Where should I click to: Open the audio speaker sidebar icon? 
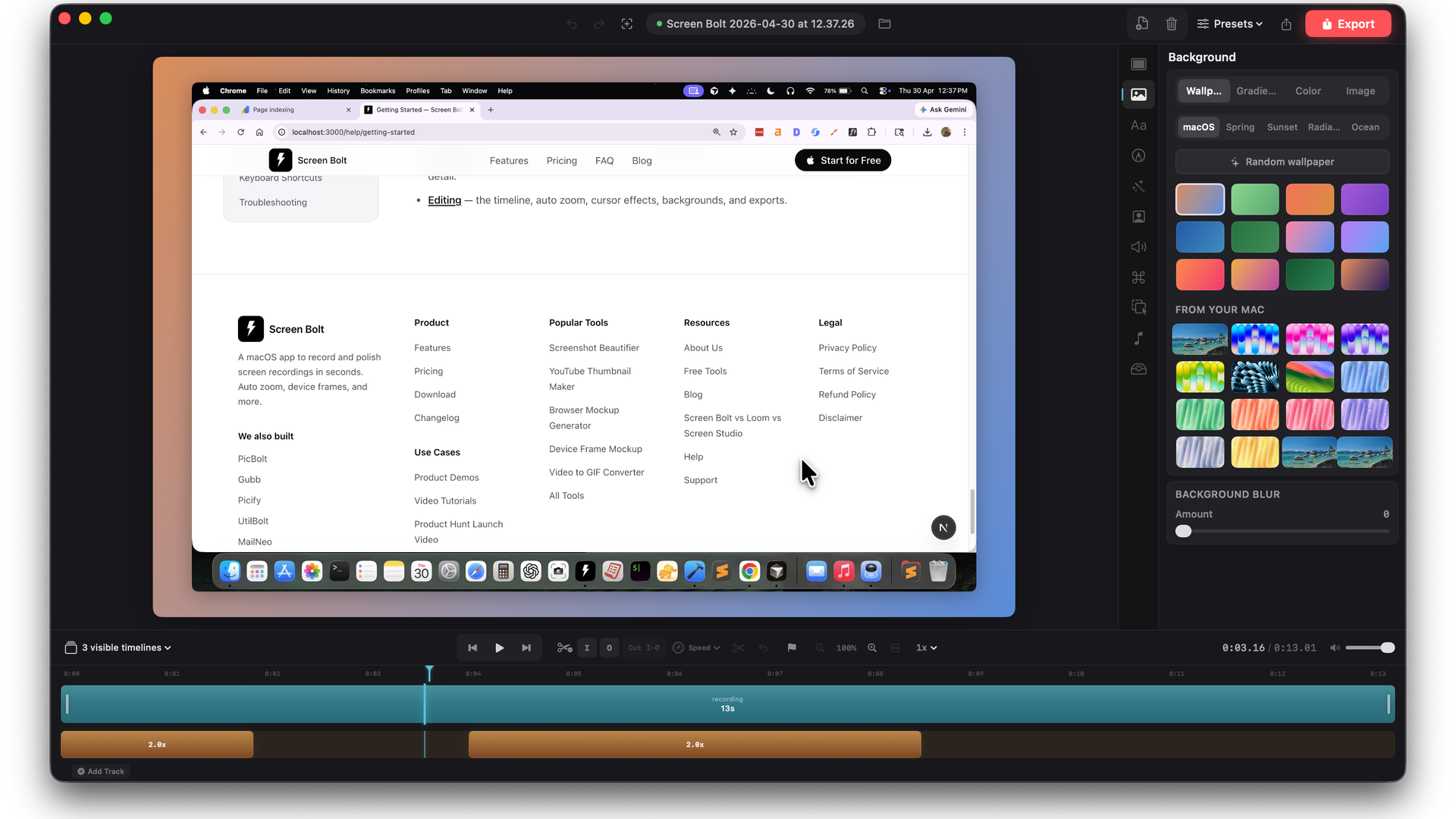tap(1138, 246)
